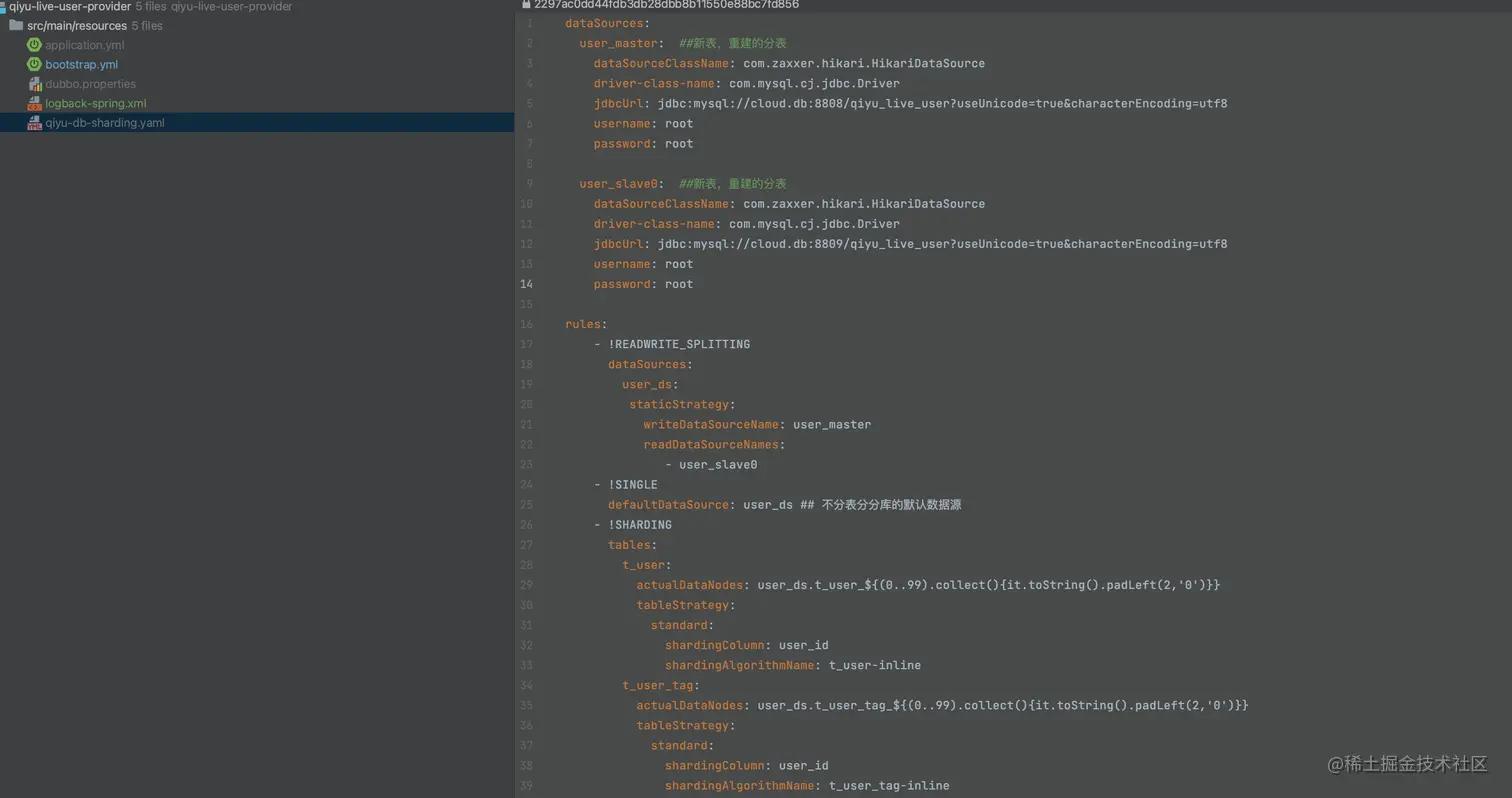Open application.yml in the file tree

pyautogui.click(x=84, y=45)
